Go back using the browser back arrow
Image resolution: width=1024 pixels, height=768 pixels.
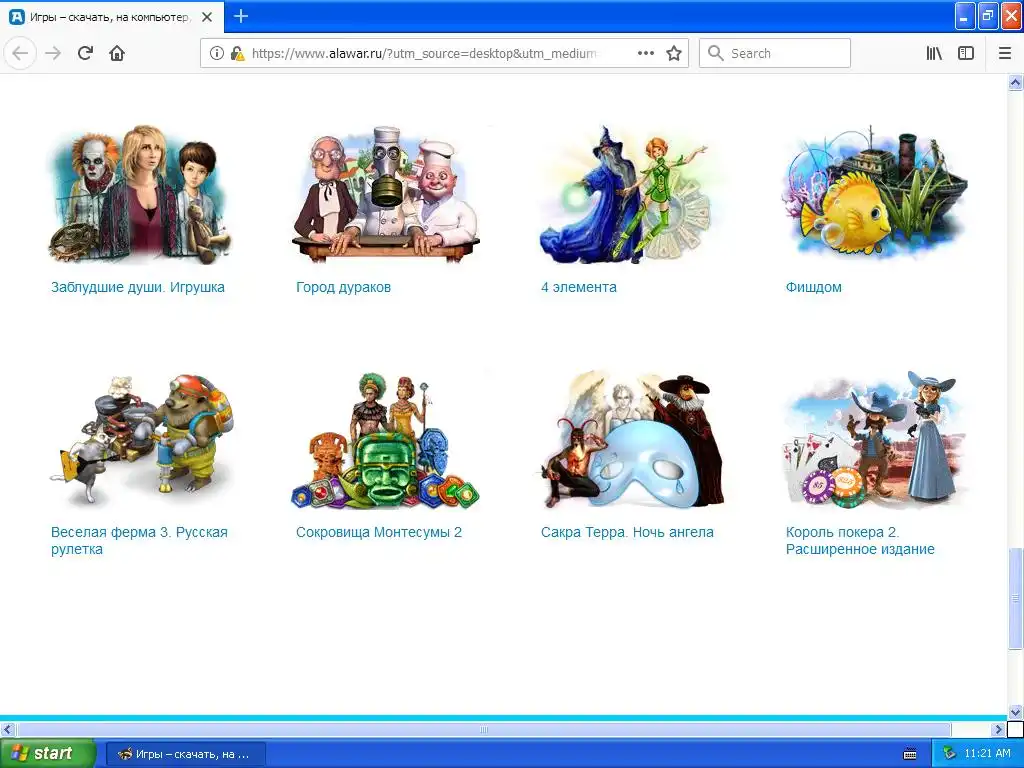(20, 53)
